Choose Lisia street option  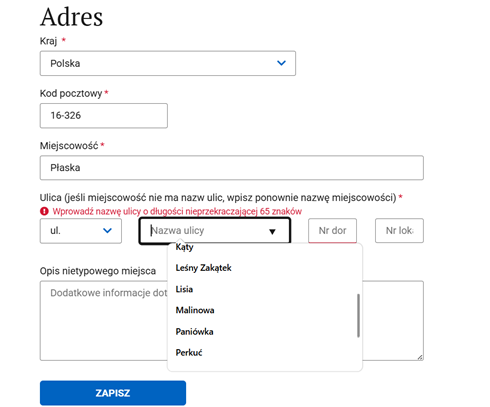point(184,289)
